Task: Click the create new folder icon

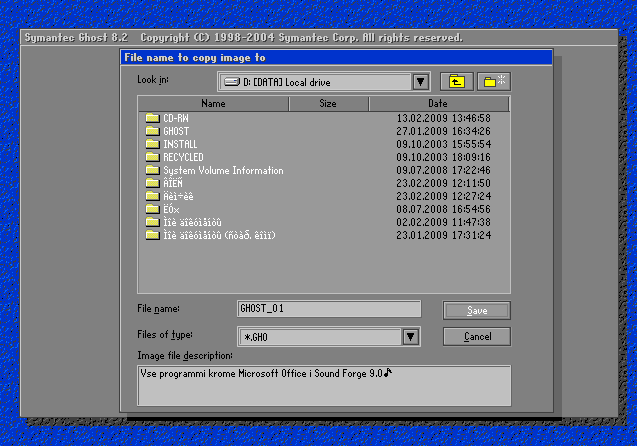Action: coord(494,82)
